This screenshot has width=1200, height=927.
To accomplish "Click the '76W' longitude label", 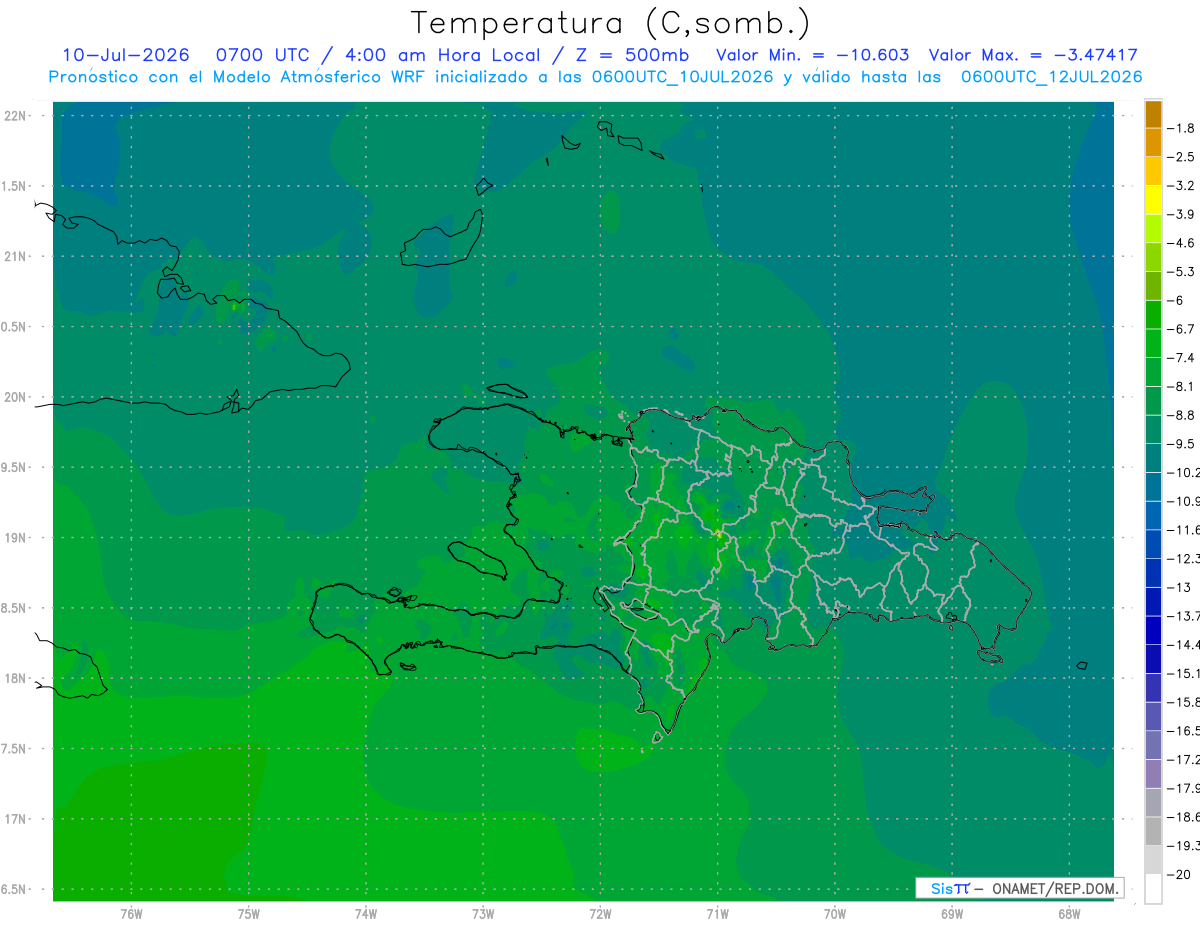I will (131, 914).
